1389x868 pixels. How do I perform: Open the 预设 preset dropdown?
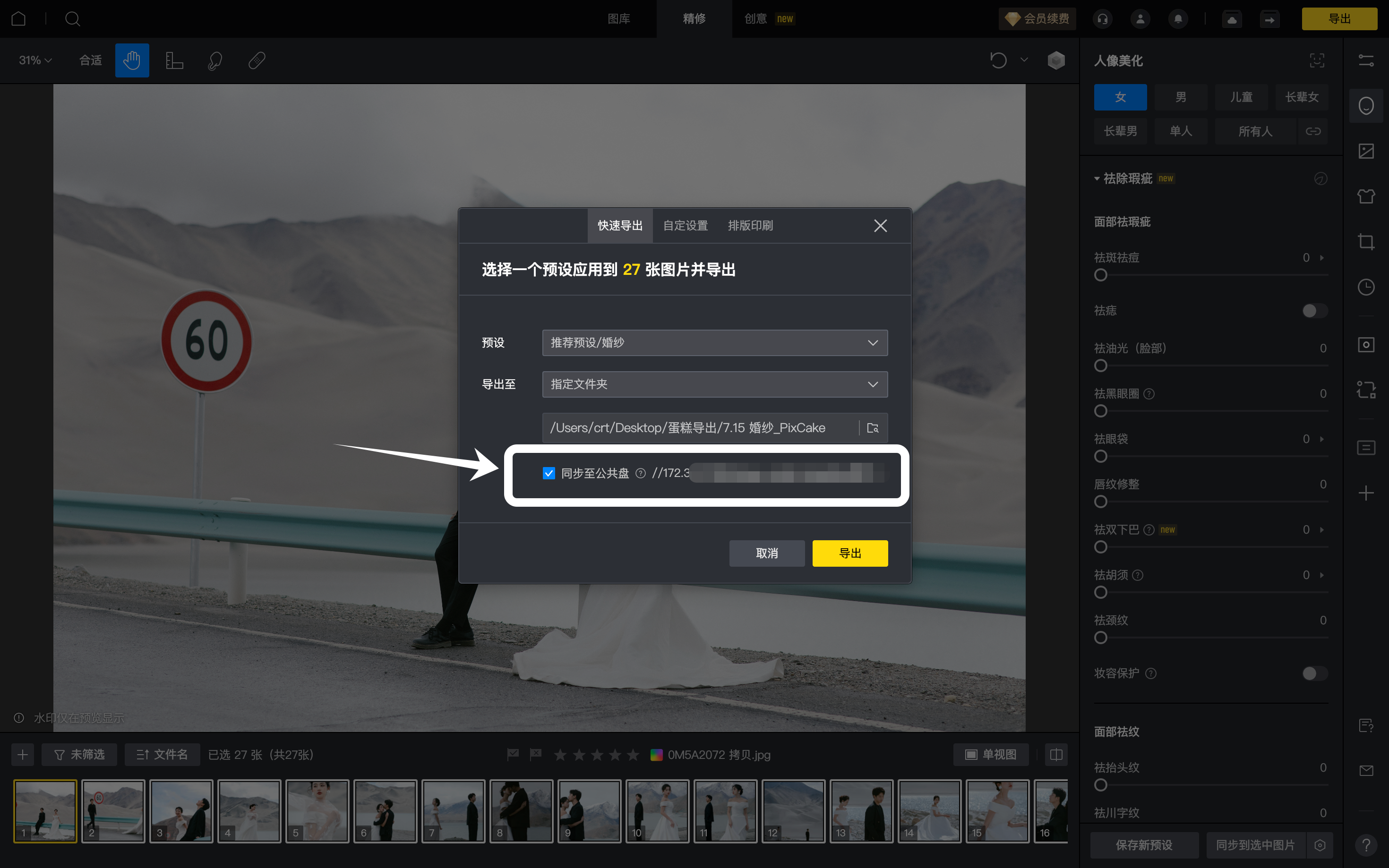714,343
